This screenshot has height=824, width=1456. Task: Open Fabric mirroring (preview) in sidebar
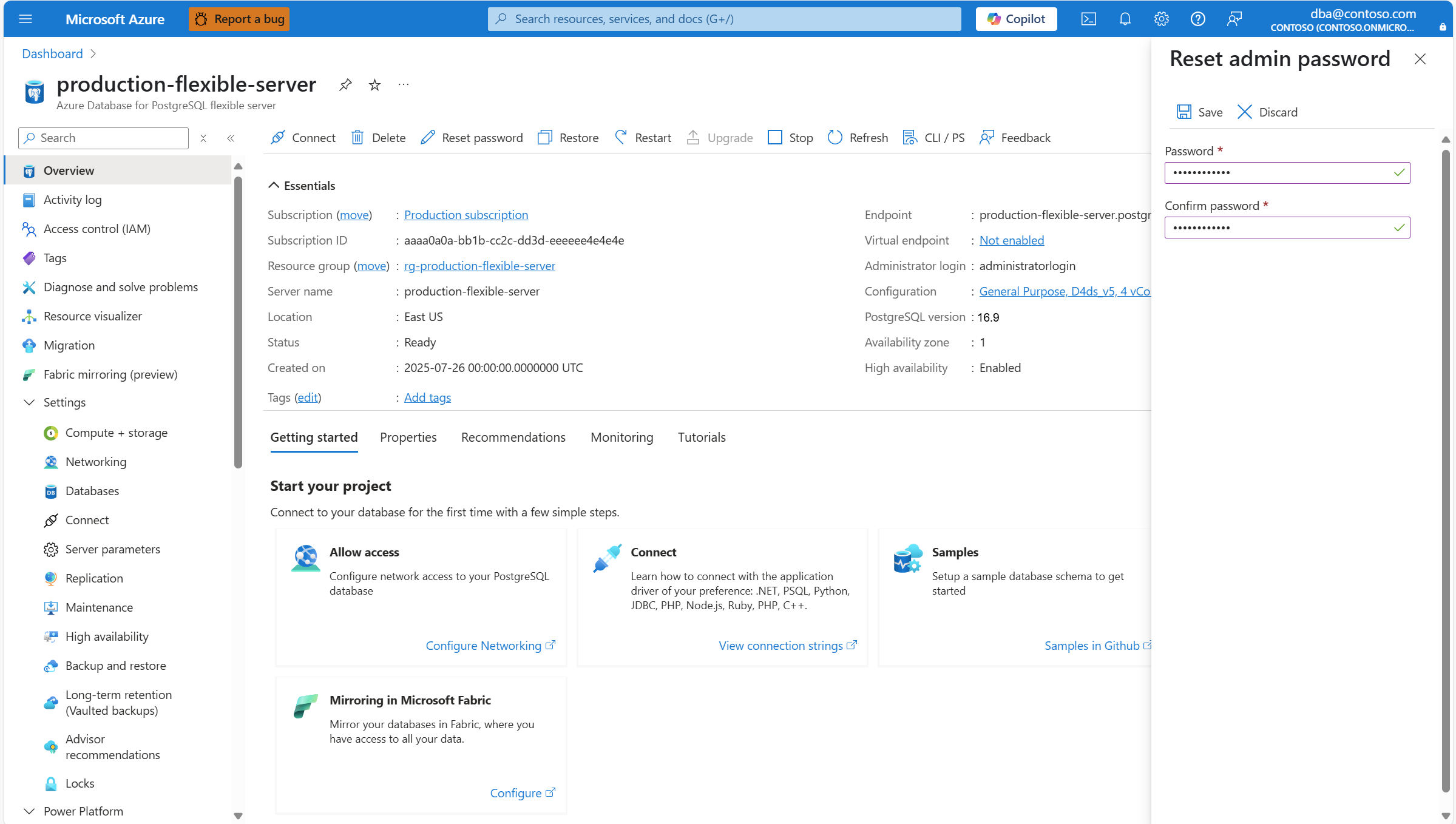point(110,374)
